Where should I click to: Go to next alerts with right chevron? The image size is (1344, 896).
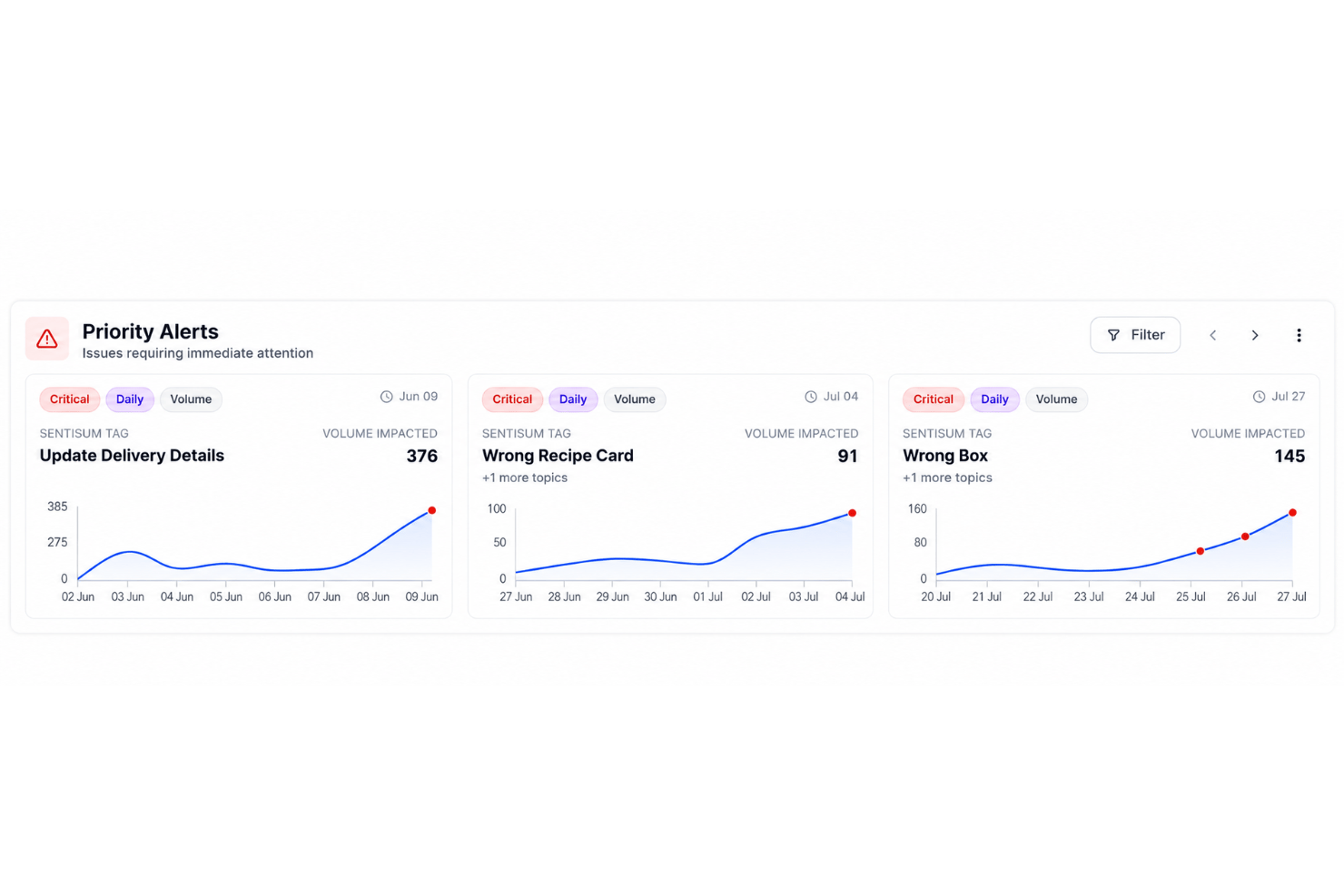click(1255, 335)
